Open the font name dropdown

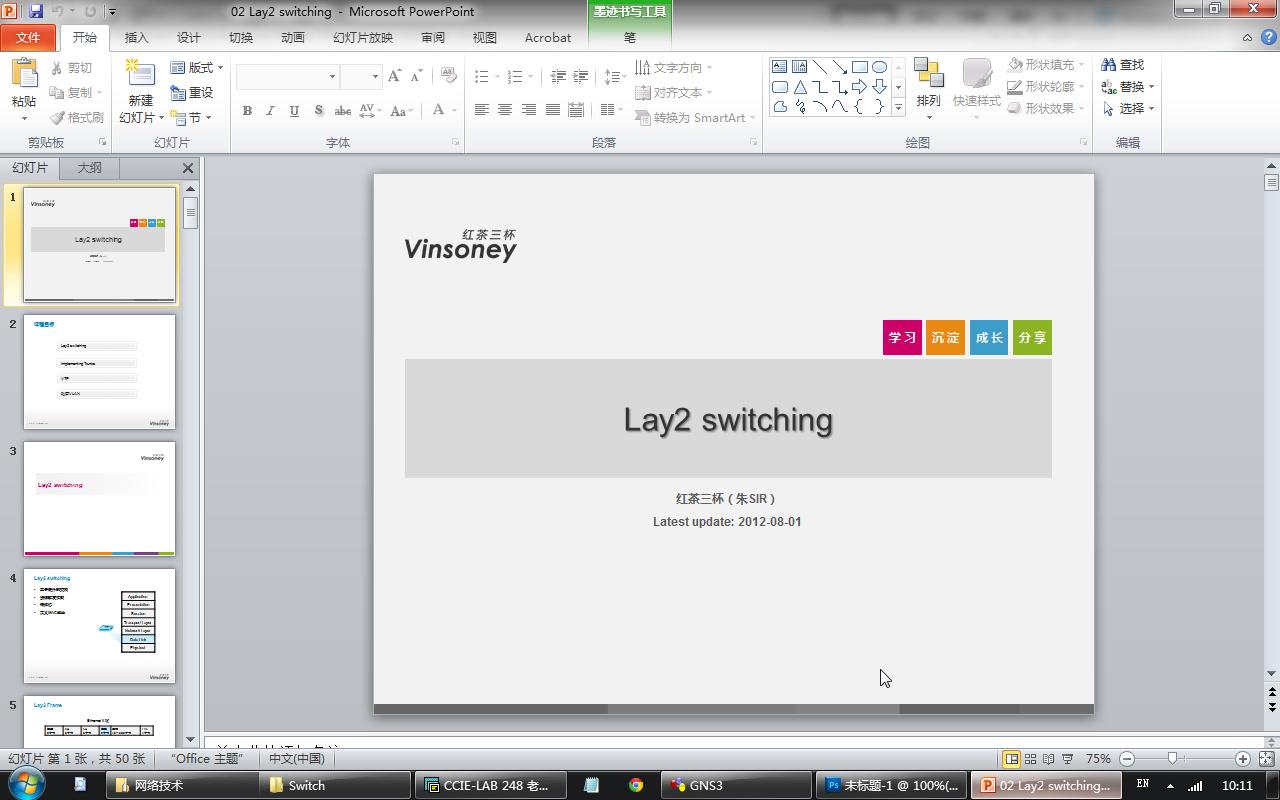coord(332,77)
